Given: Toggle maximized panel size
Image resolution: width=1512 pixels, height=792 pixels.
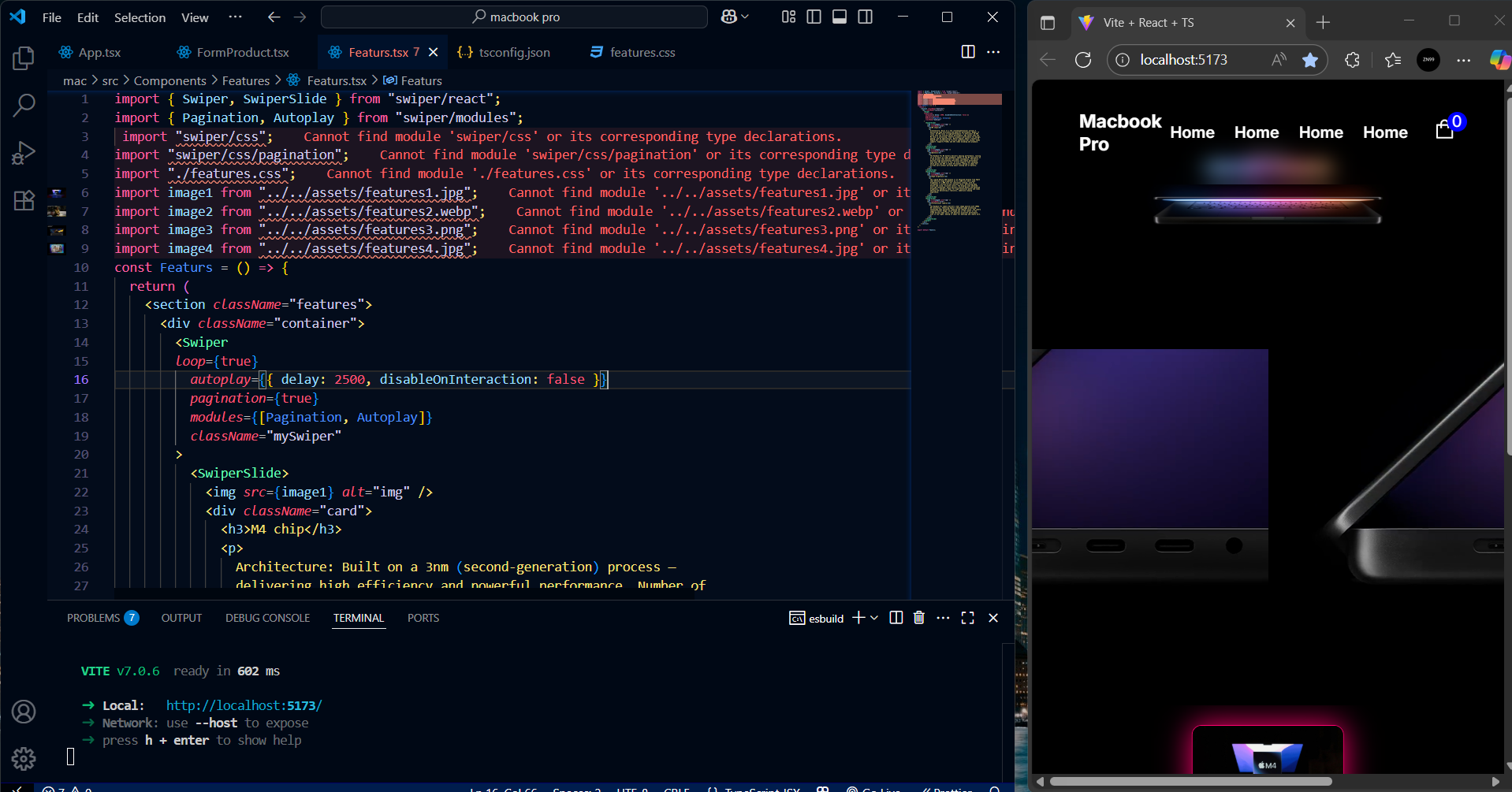Looking at the screenshot, I should [x=968, y=618].
